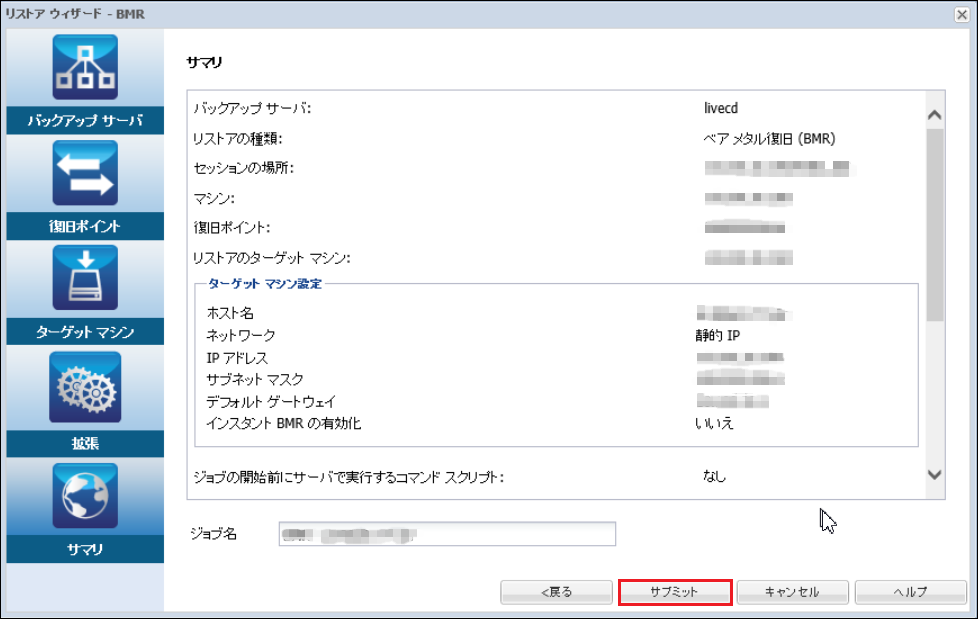Click the summary scrollbar down arrow
Image resolution: width=978 pixels, height=619 pixels.
(934, 475)
